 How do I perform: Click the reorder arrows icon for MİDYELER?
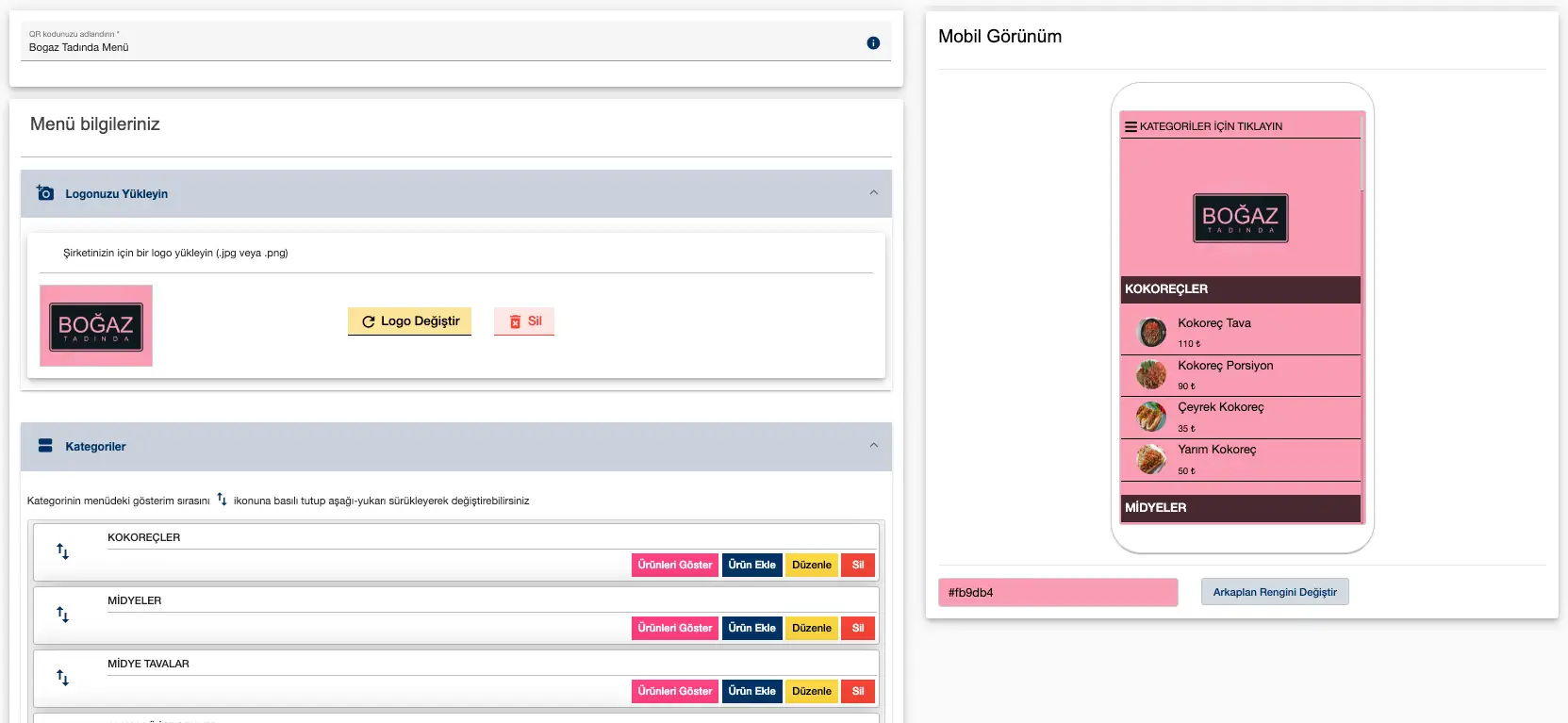63,615
